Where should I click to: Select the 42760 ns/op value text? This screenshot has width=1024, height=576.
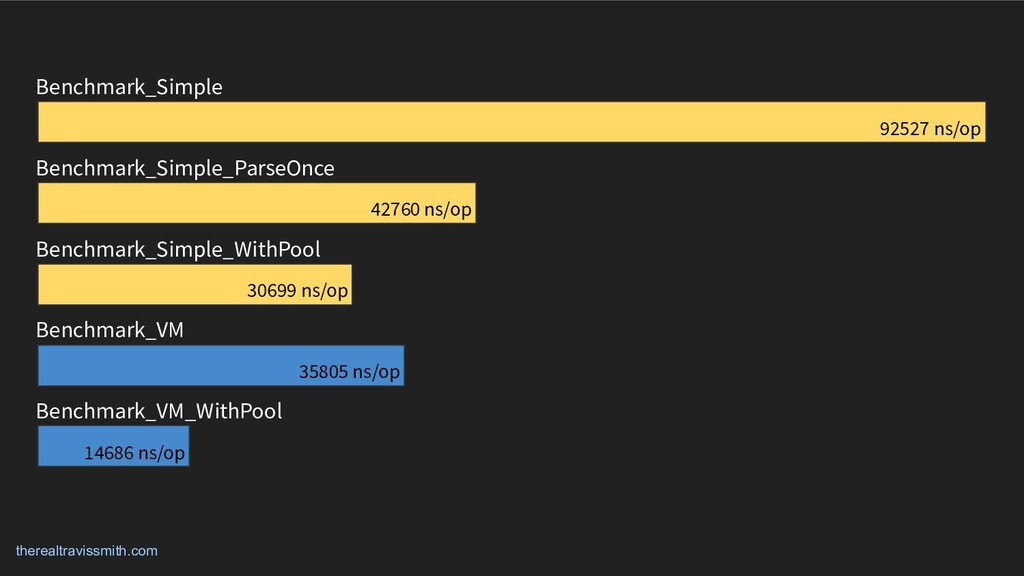[421, 210]
